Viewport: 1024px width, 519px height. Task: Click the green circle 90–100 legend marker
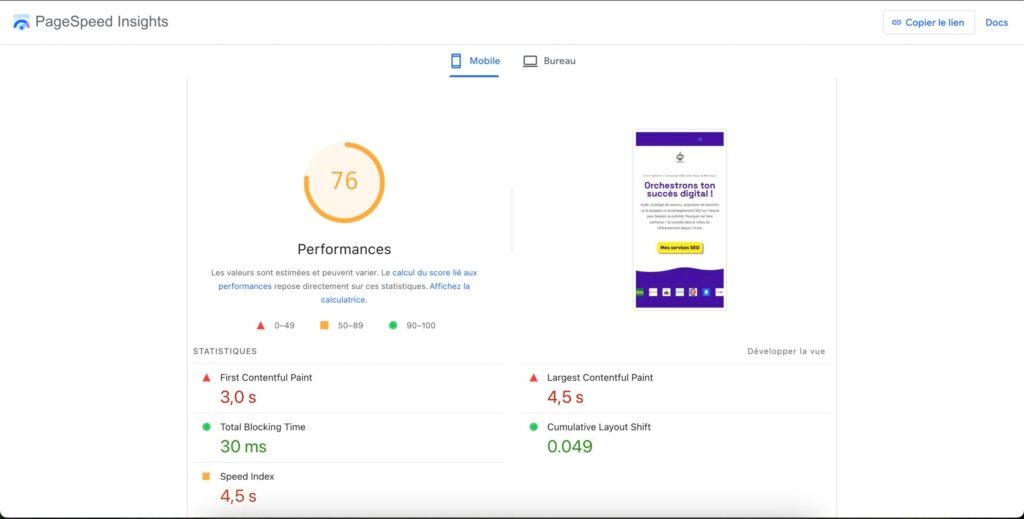coord(393,325)
